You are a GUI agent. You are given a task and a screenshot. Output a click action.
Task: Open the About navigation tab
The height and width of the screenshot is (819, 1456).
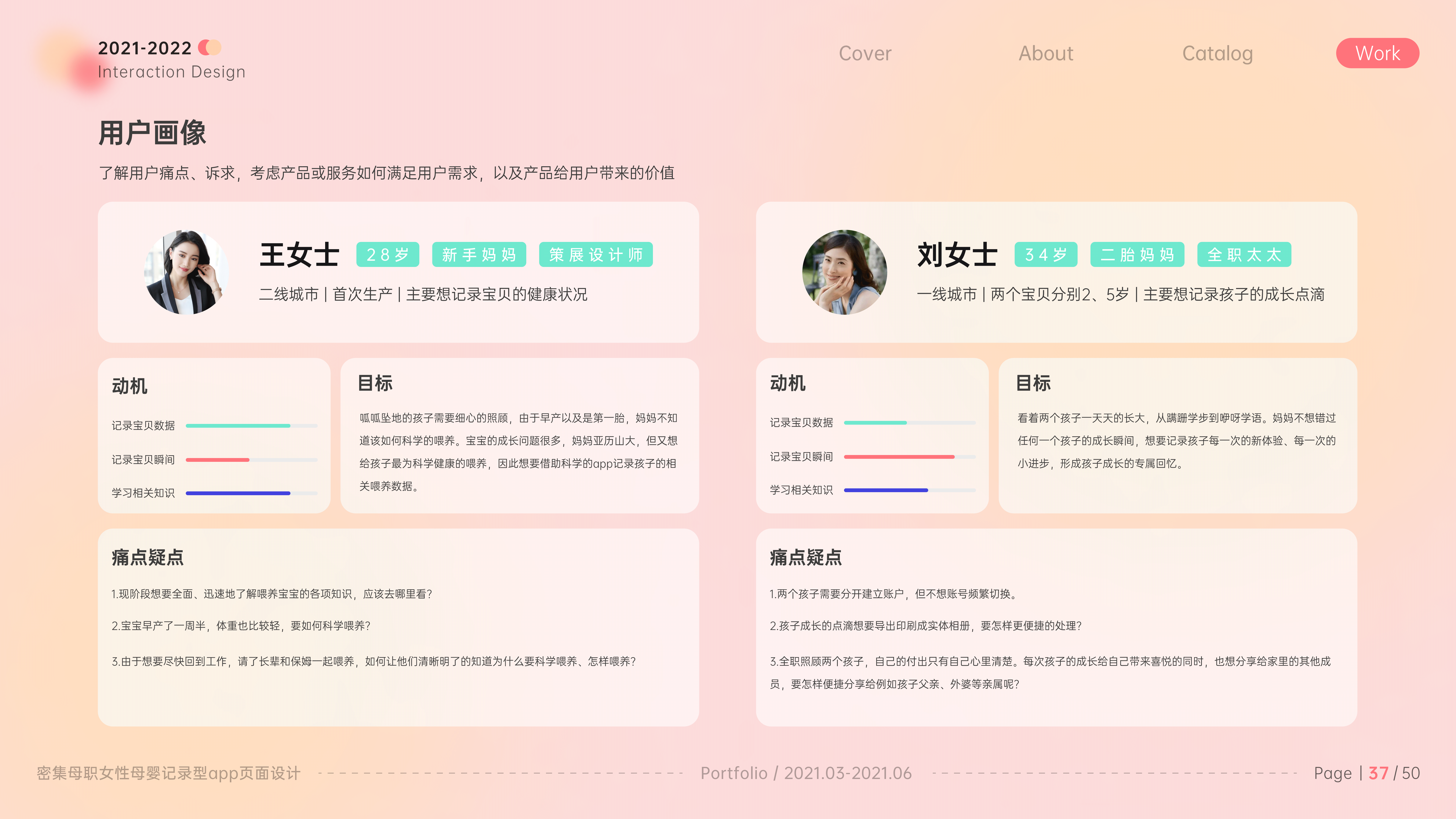tap(1046, 53)
